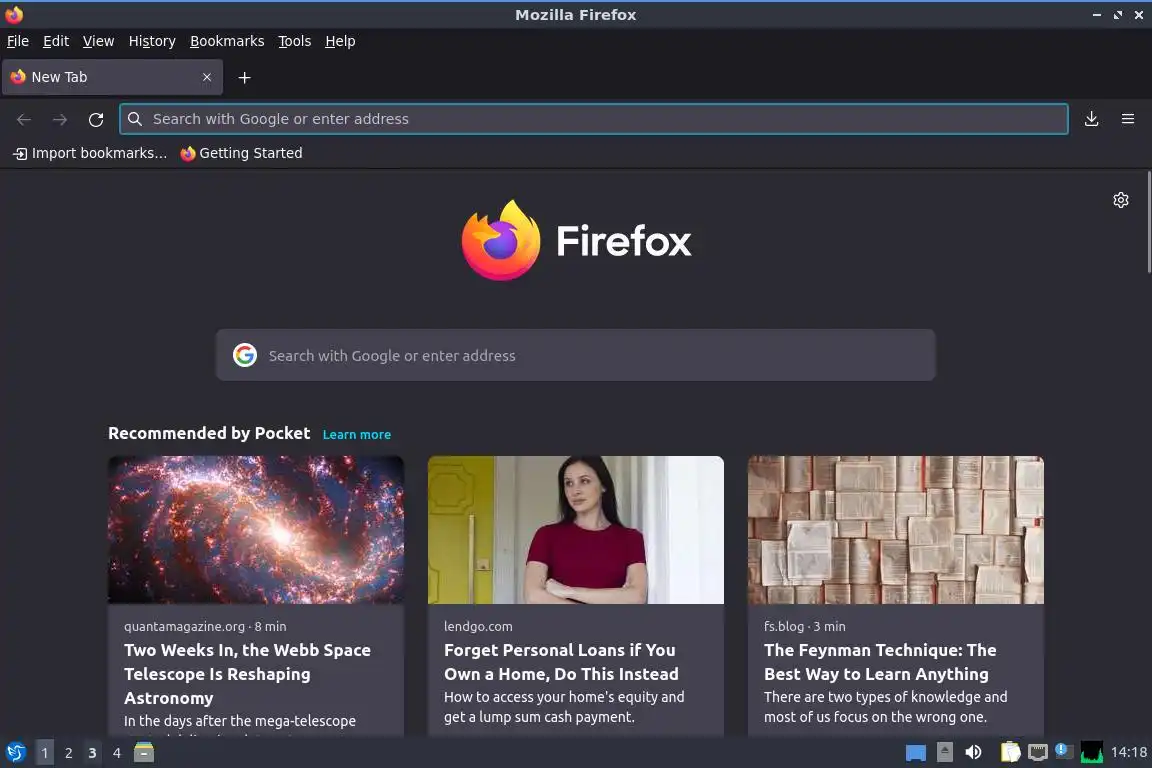Focus the page's Google search box
Image resolution: width=1152 pixels, height=768 pixels.
pyautogui.click(x=575, y=355)
